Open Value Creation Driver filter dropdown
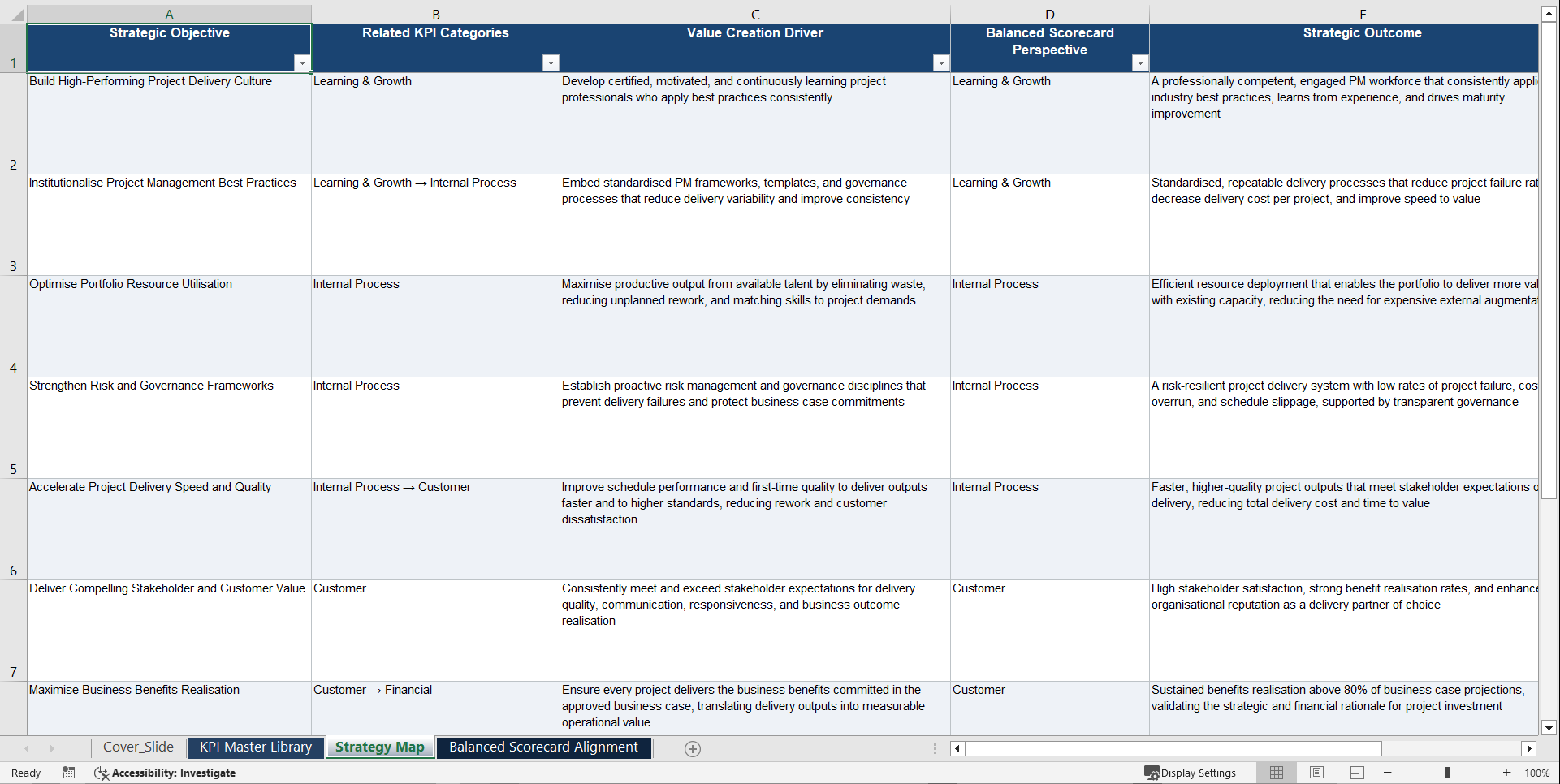The width and height of the screenshot is (1560, 784). point(941,63)
